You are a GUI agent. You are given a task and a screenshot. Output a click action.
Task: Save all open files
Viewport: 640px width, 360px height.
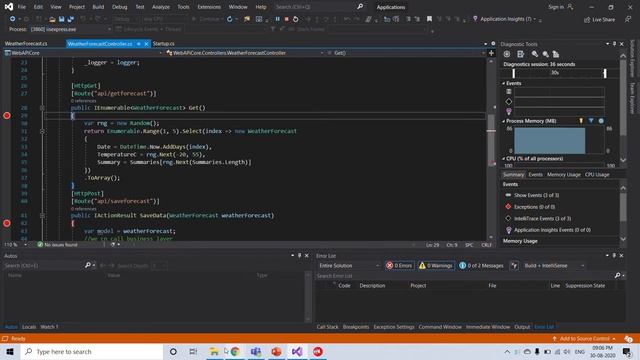[x=71, y=19]
